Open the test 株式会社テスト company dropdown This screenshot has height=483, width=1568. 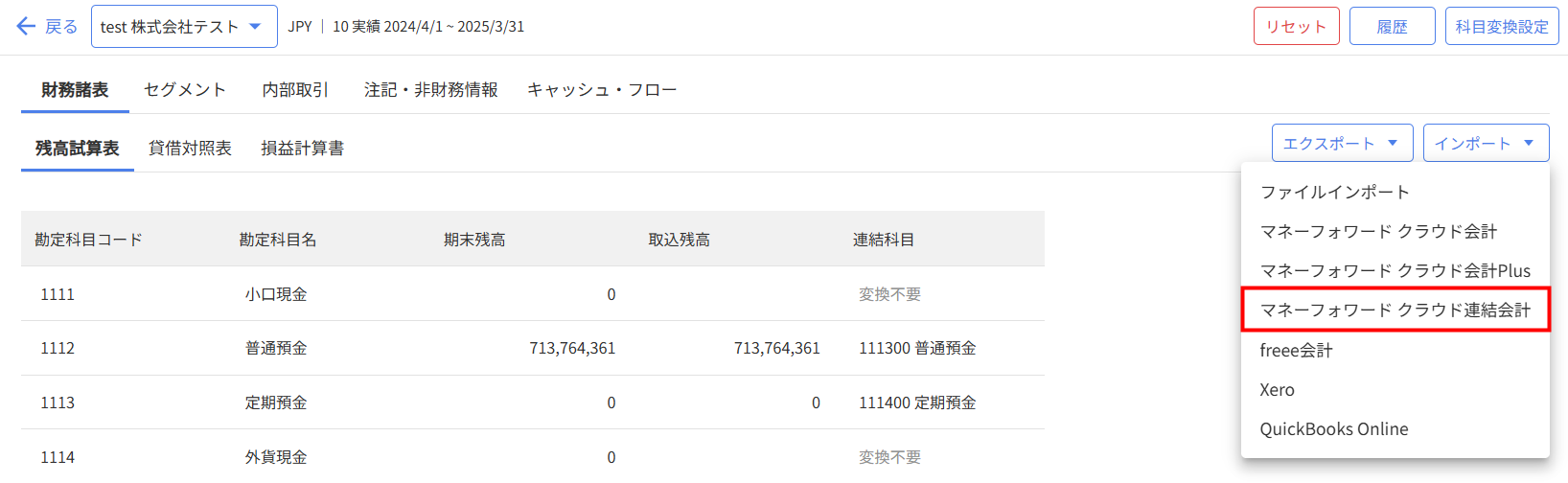(x=184, y=27)
